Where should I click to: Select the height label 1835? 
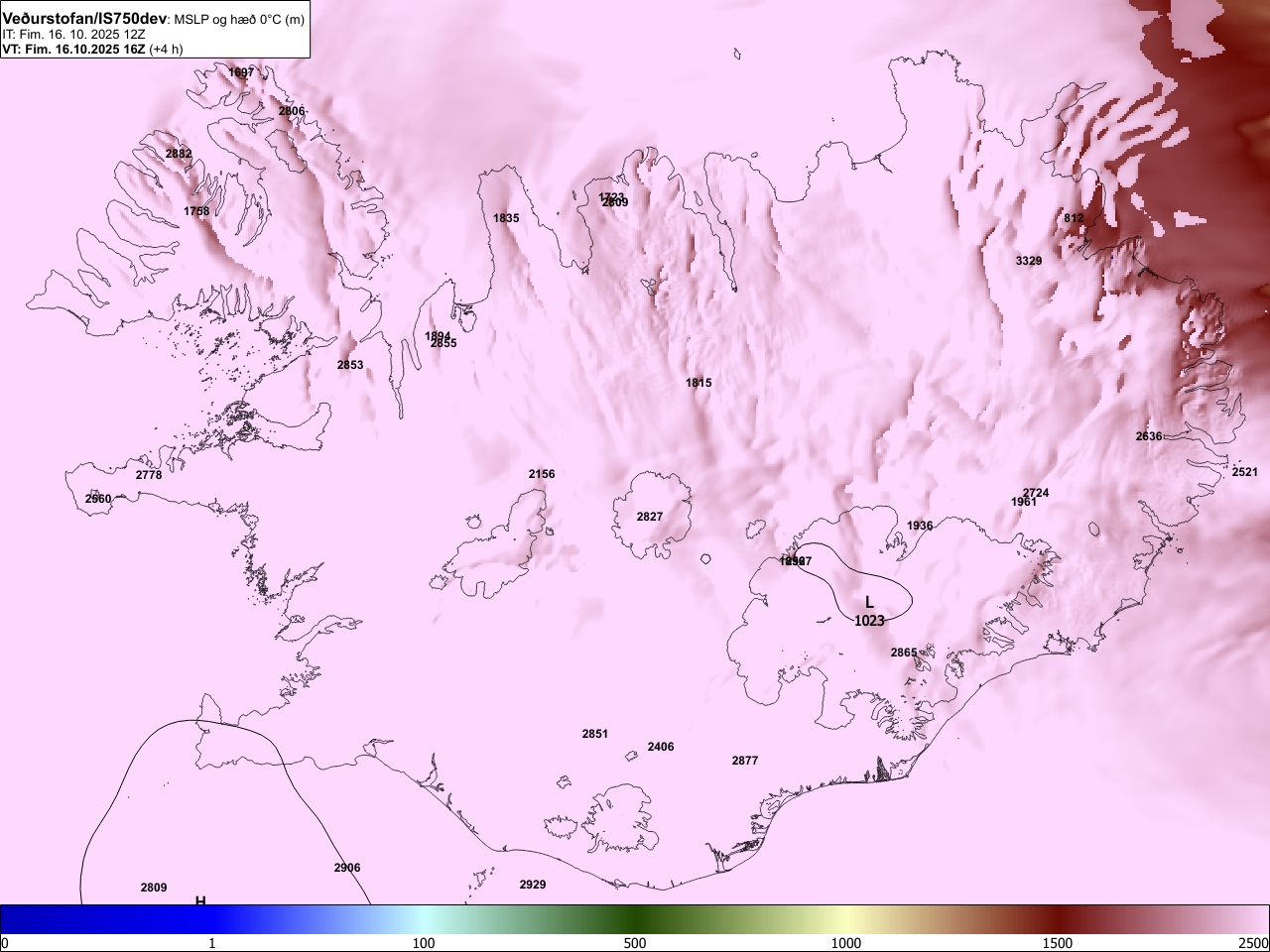coord(506,218)
